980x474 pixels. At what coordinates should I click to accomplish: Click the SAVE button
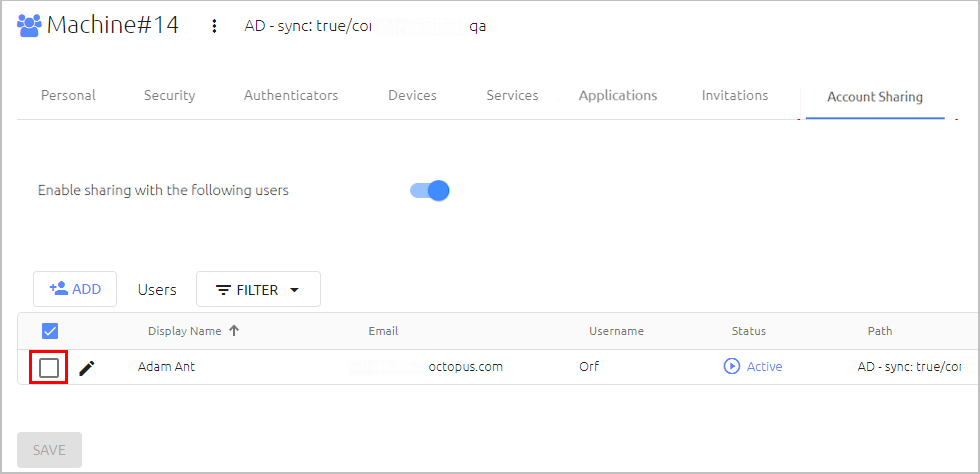click(49, 450)
